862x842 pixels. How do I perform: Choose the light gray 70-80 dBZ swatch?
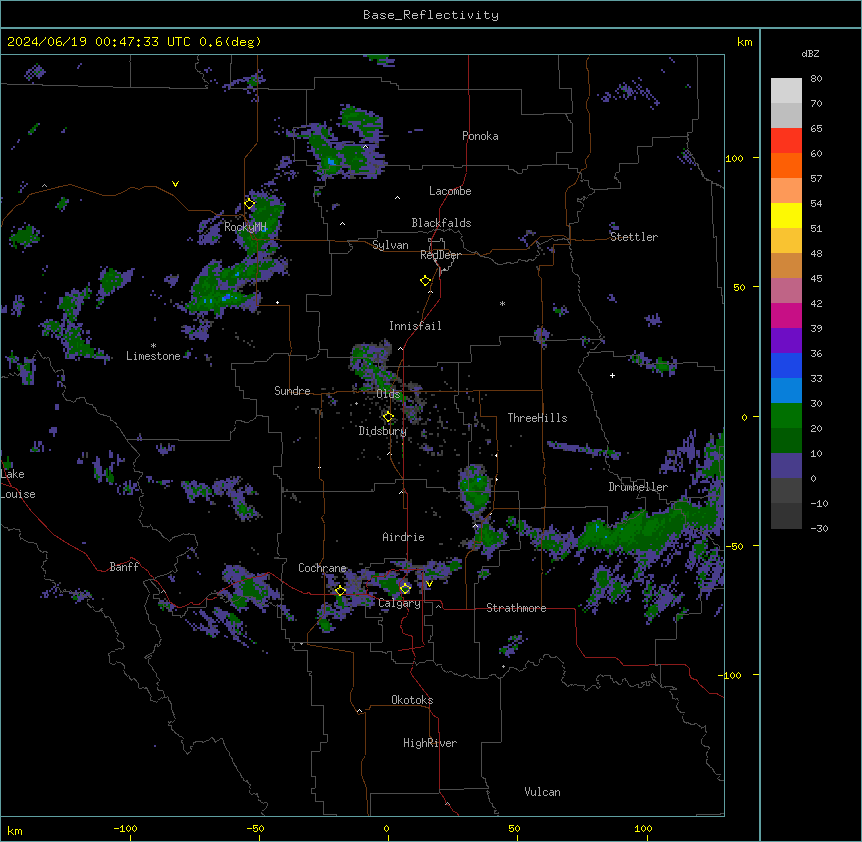[x=786, y=91]
